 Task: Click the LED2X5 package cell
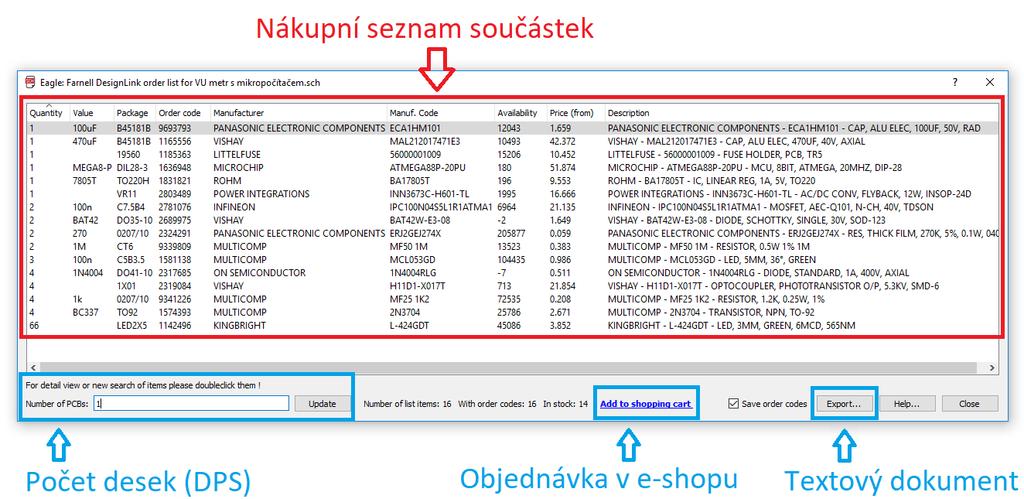pyautogui.click(x=133, y=325)
